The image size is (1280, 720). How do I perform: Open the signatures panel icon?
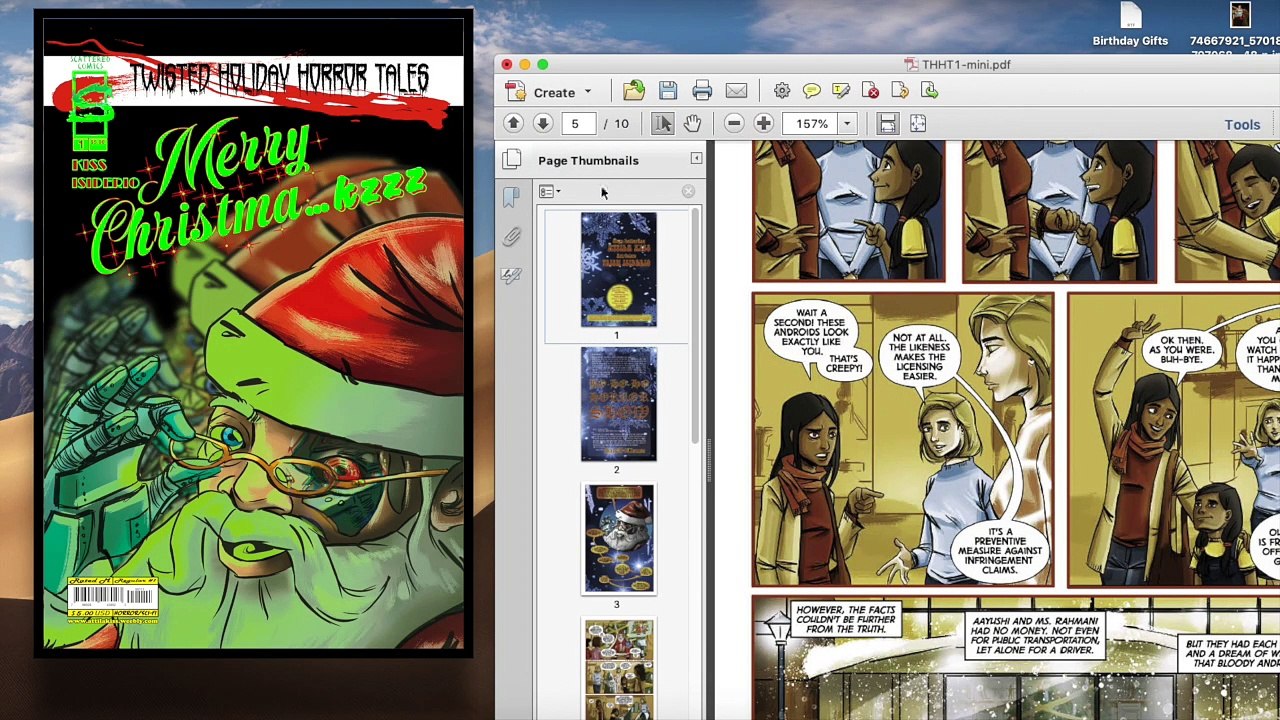(511, 274)
